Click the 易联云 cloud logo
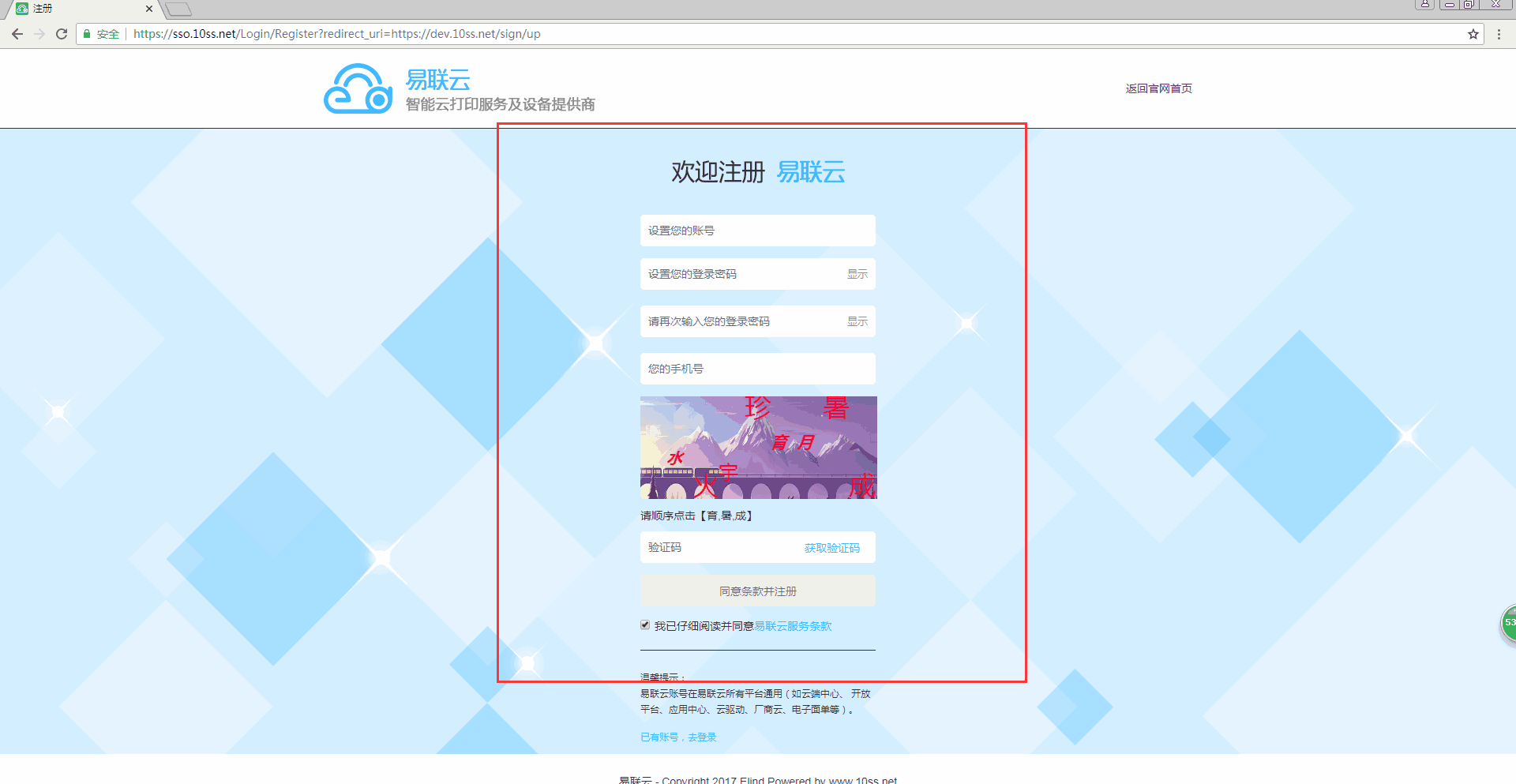 pyautogui.click(x=358, y=88)
